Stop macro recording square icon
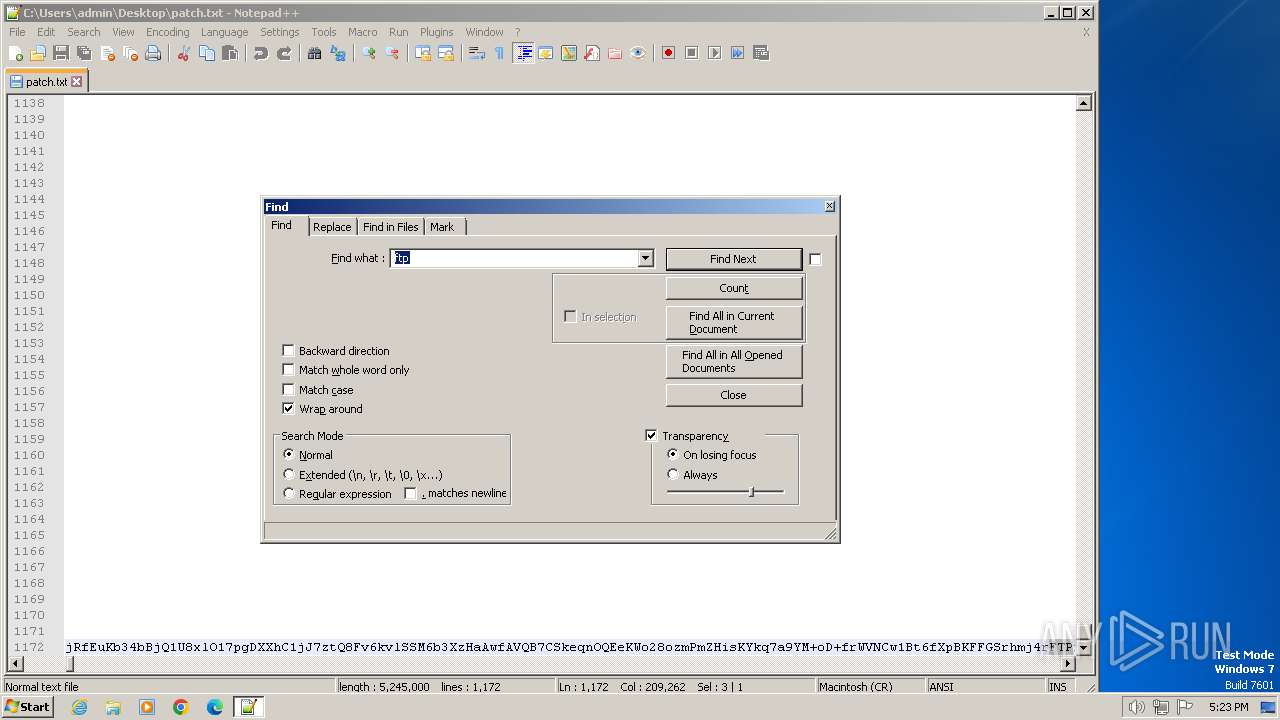The image size is (1280, 720). [x=692, y=53]
